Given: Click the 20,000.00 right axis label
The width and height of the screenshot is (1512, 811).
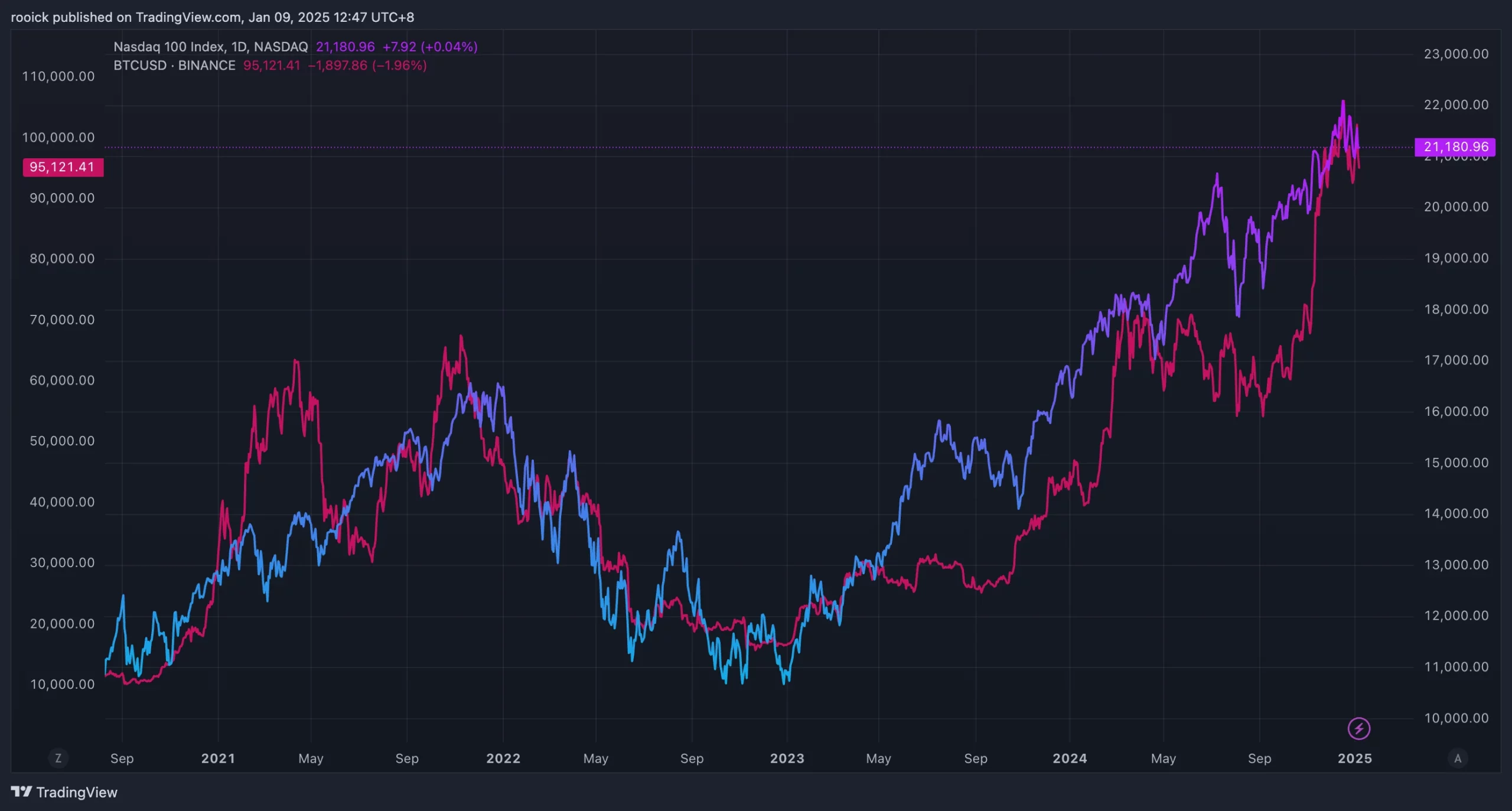Looking at the screenshot, I should coord(1456,207).
